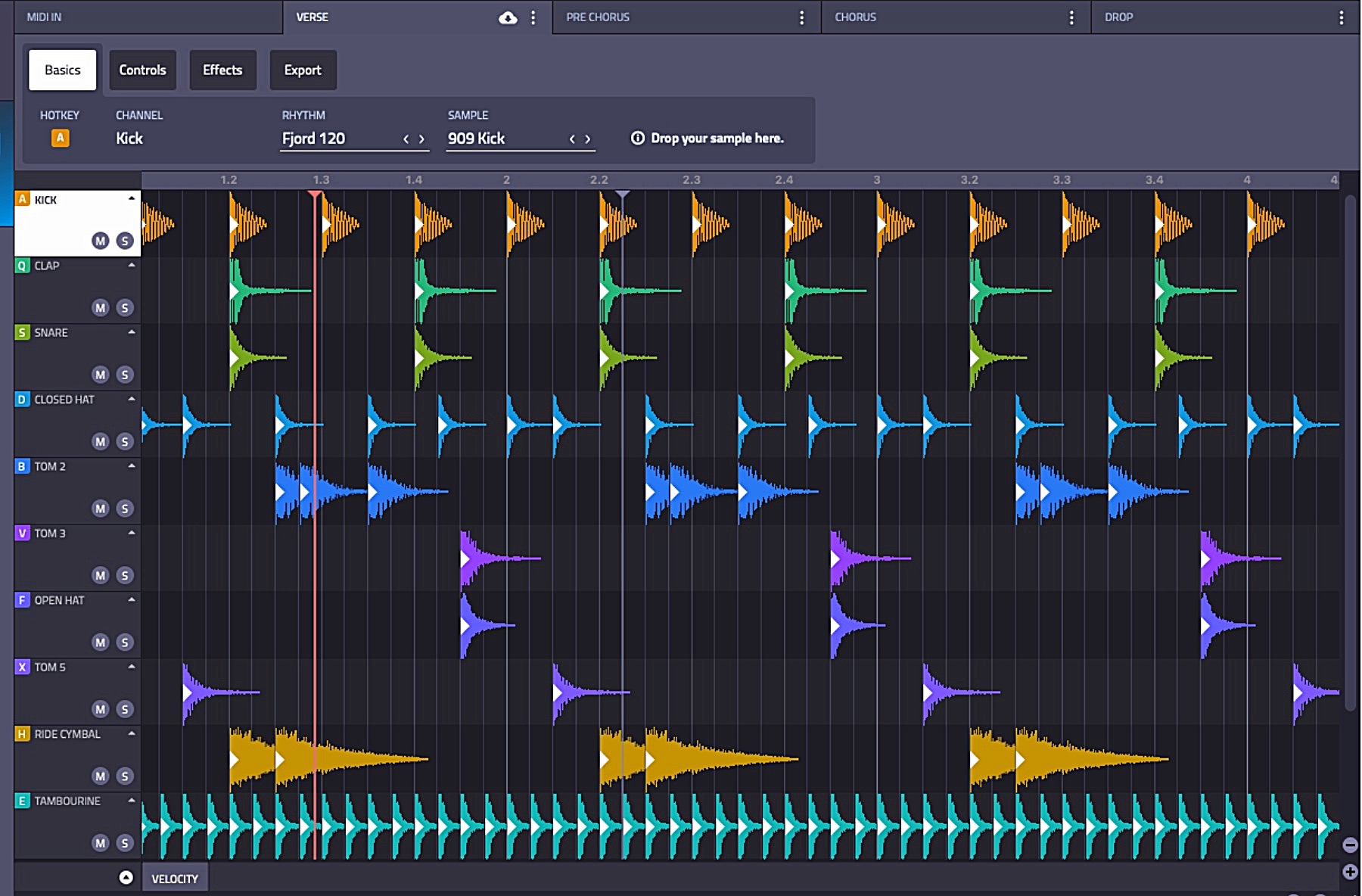Open CHORUS three-dot options menu
The image size is (1362, 896).
pos(1071,17)
